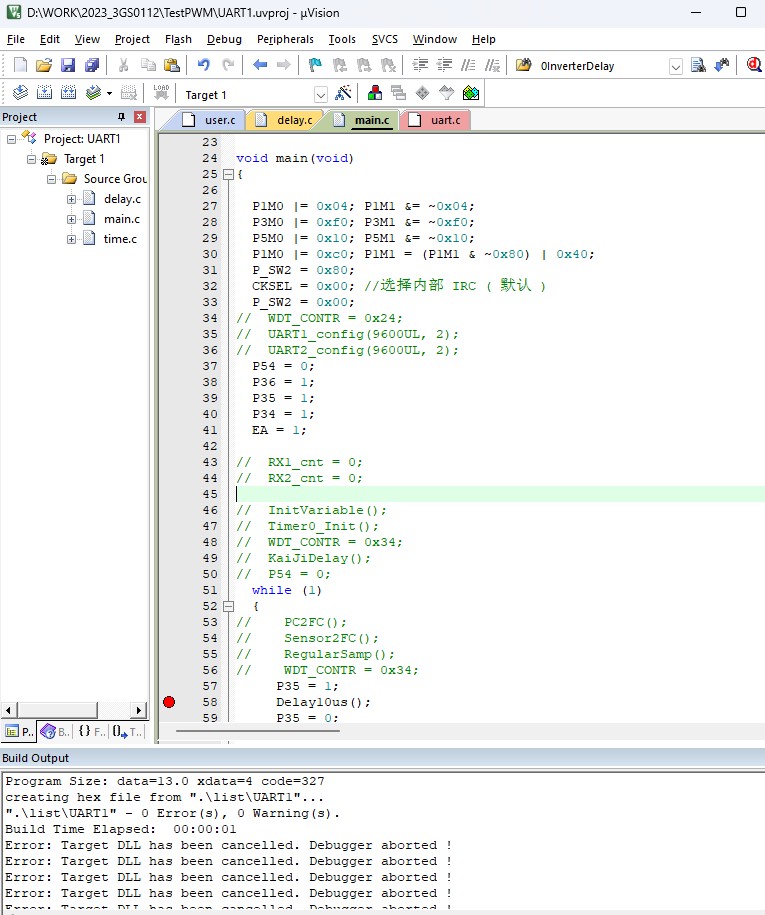Switch to Books tab in project panel

(55, 731)
